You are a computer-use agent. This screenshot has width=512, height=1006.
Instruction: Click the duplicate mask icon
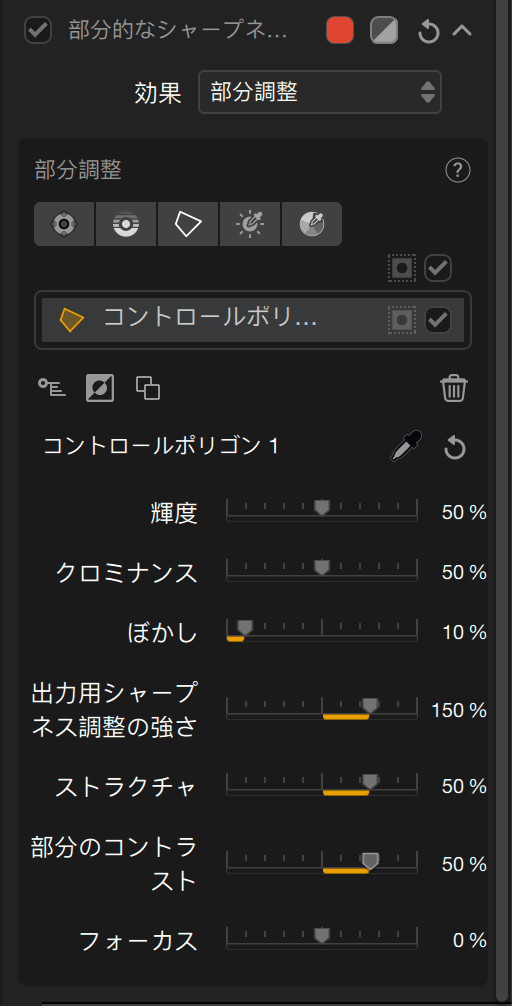(148, 388)
